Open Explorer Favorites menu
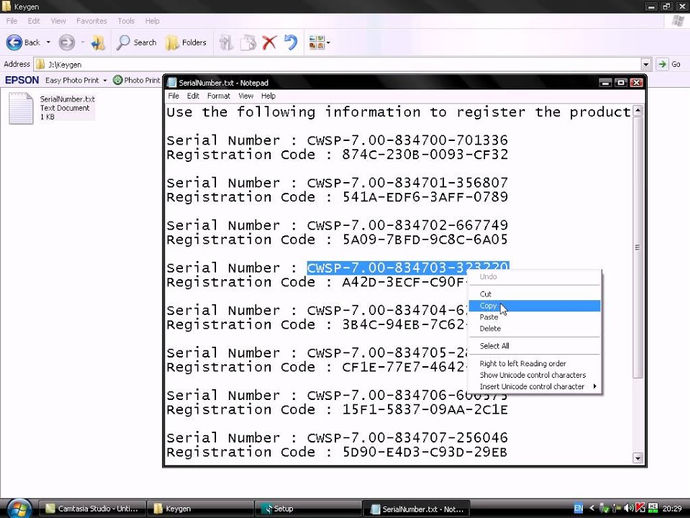Image resolution: width=690 pixels, height=518 pixels. pos(92,21)
